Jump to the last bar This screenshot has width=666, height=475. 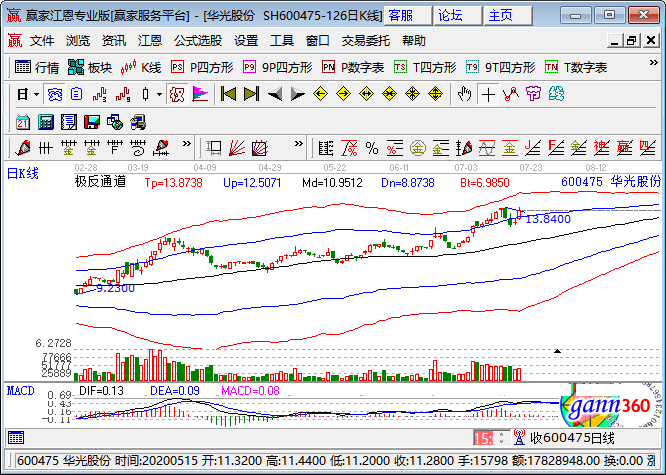coord(251,94)
